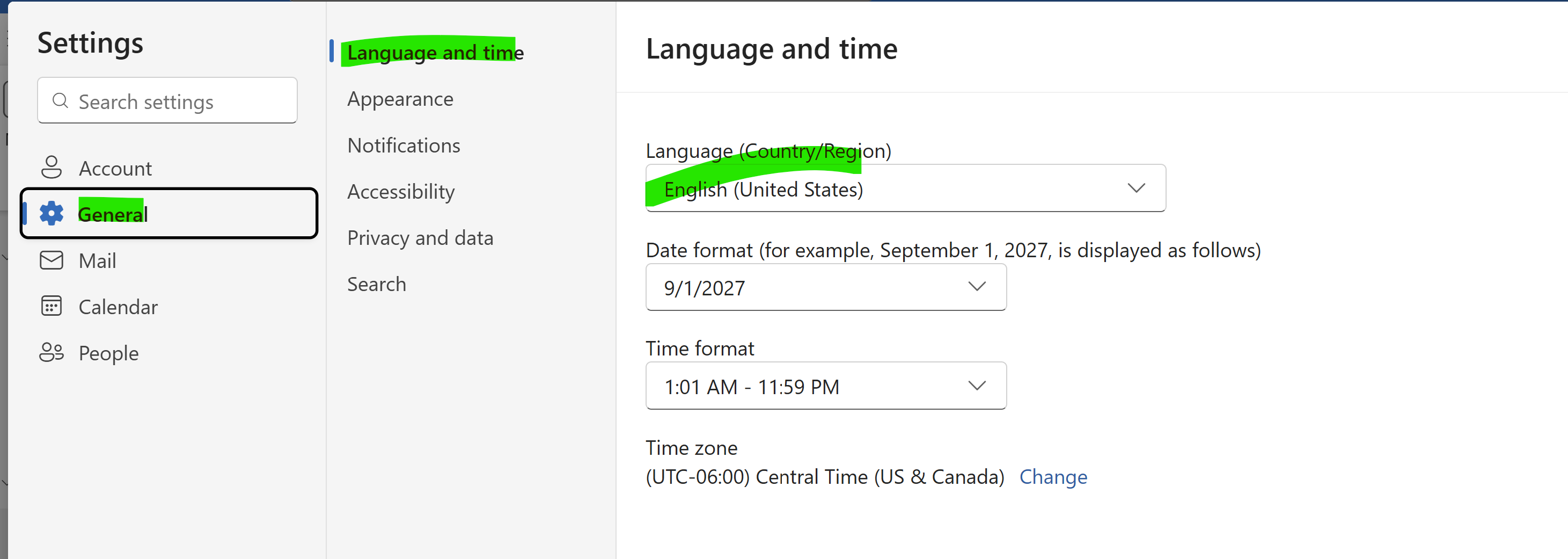Click the Mail envelope icon
Screen dimensions: 1568x559
point(51,260)
